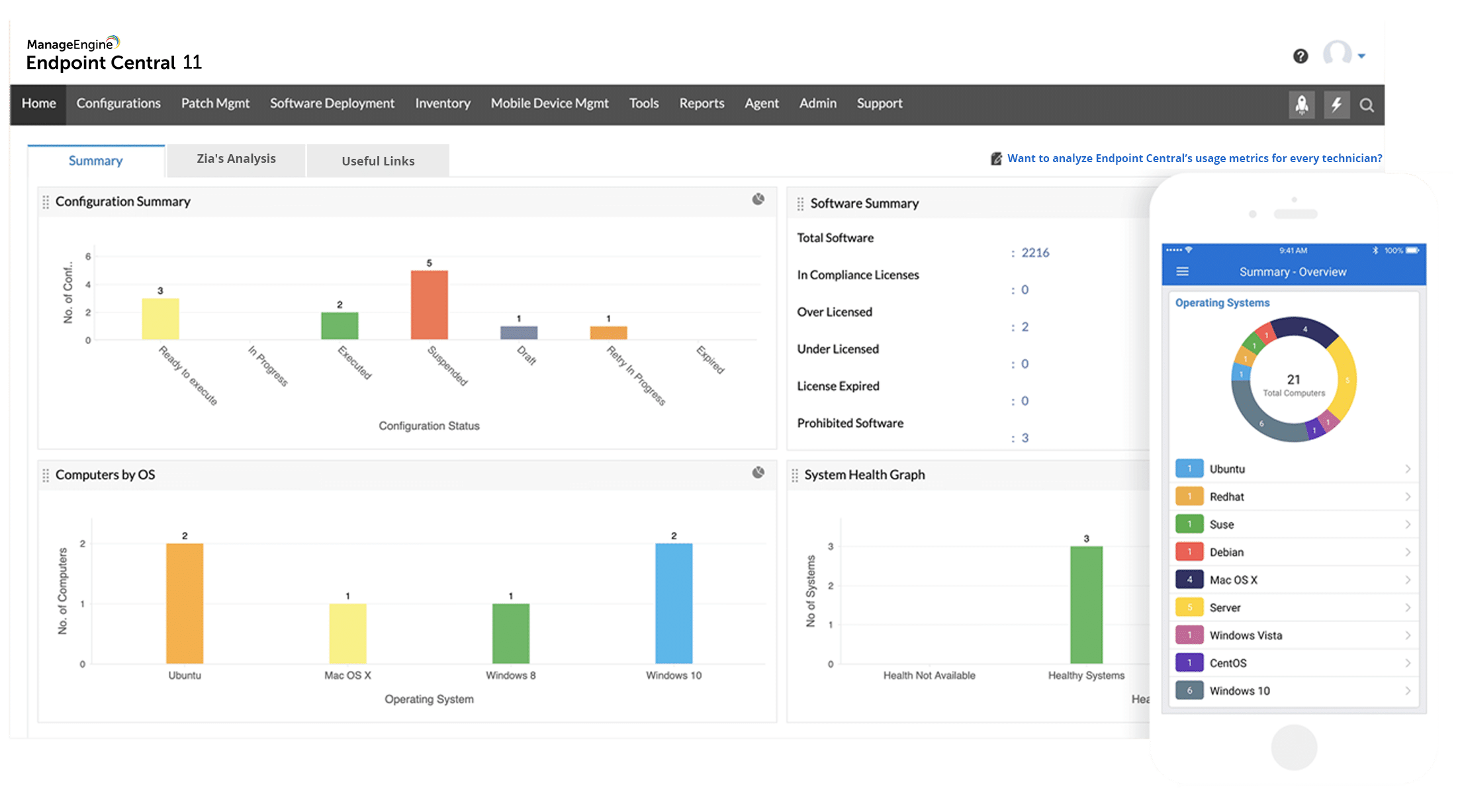Click the orange Suspended bar
The width and height of the screenshot is (1460, 812).
click(429, 305)
